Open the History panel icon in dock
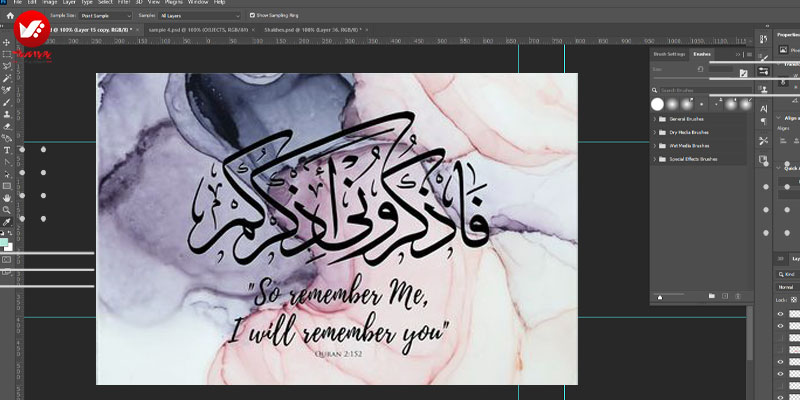The image size is (800, 400). pos(763,40)
